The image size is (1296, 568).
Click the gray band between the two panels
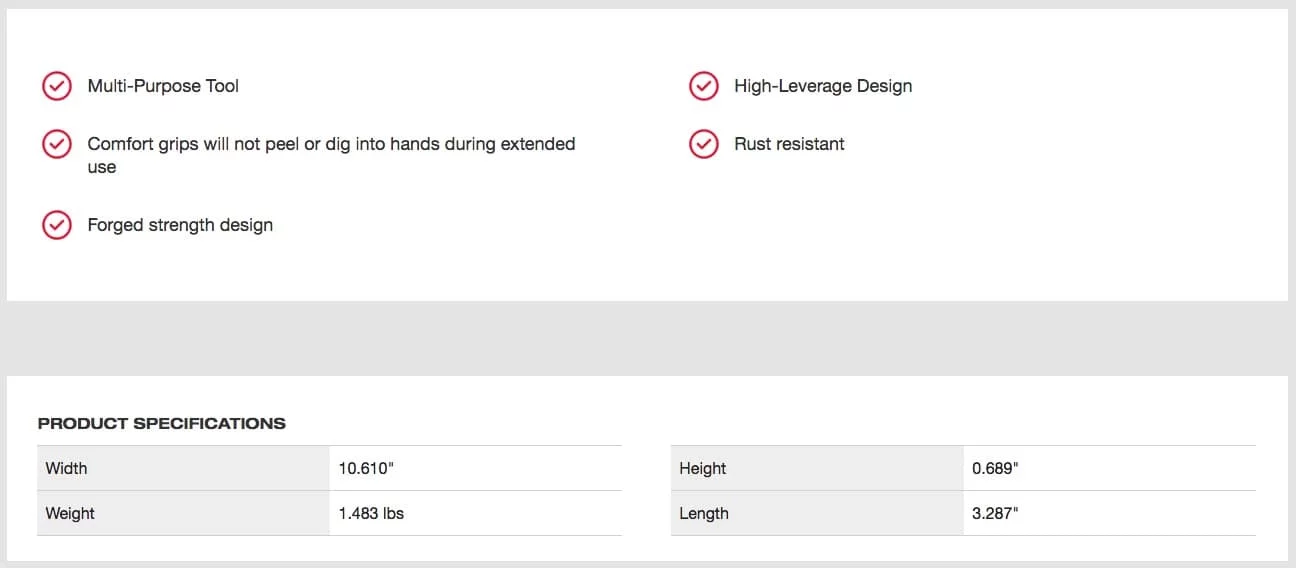pyautogui.click(x=648, y=338)
